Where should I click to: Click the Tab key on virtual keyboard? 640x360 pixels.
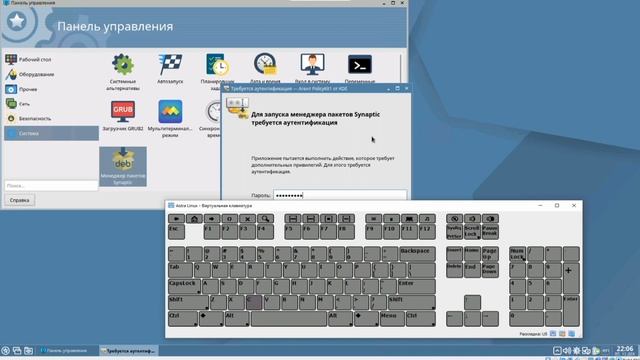click(x=180, y=270)
